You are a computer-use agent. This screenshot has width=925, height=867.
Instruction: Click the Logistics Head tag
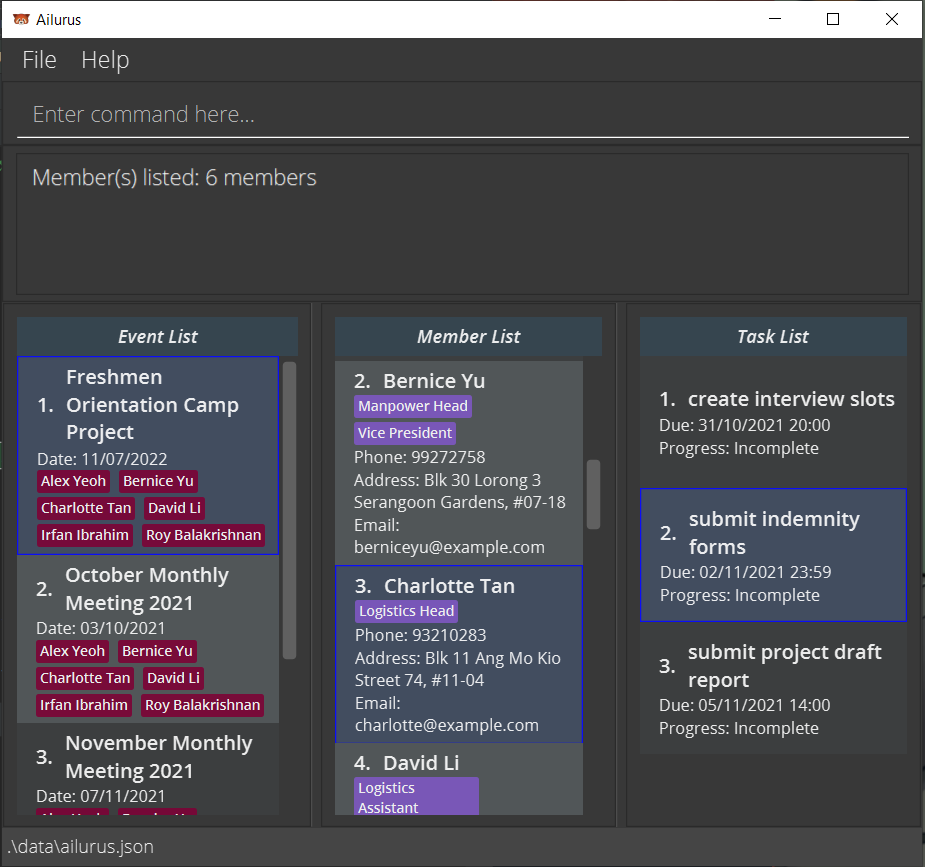coord(406,611)
